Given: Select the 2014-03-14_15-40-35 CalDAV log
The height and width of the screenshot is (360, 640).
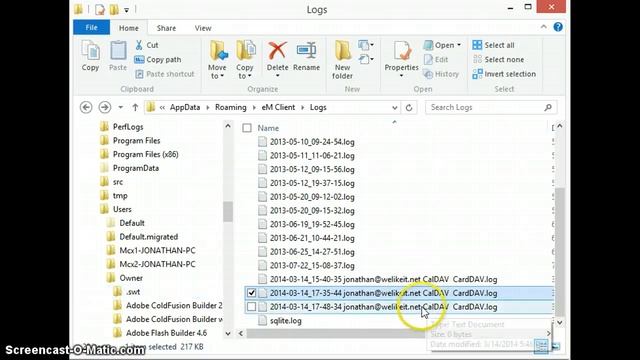Looking at the screenshot, I should pyautogui.click(x=383, y=279).
